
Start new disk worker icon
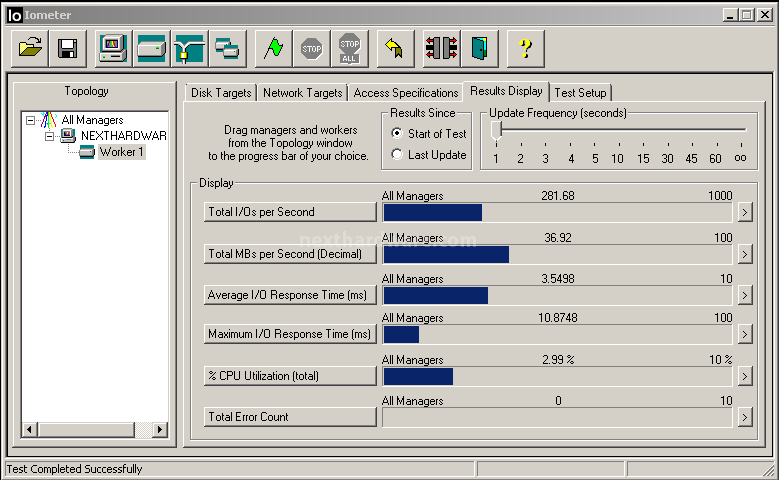(x=152, y=49)
